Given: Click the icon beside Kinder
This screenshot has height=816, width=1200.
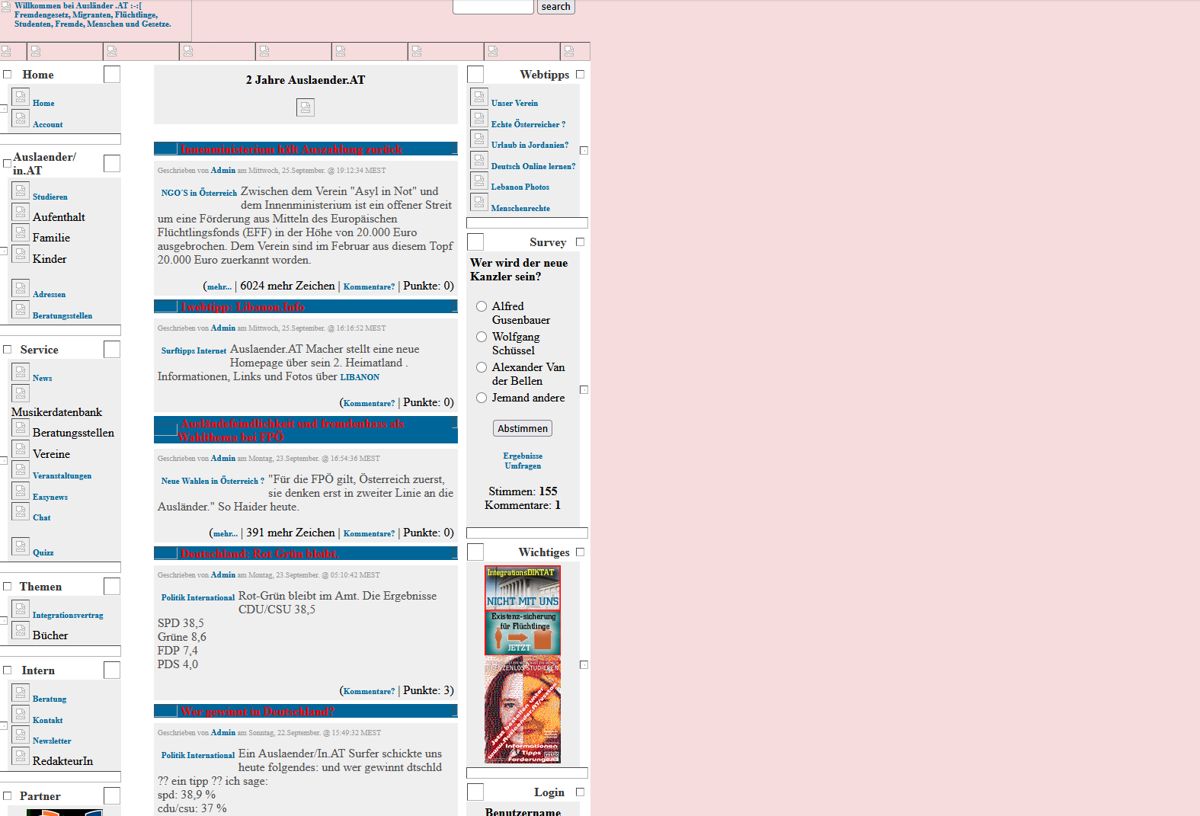Looking at the screenshot, I should click(20, 254).
